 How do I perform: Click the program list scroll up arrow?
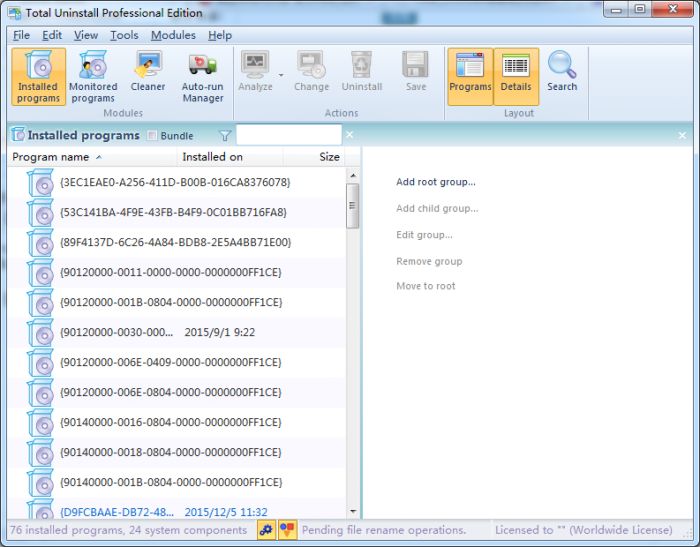353,175
